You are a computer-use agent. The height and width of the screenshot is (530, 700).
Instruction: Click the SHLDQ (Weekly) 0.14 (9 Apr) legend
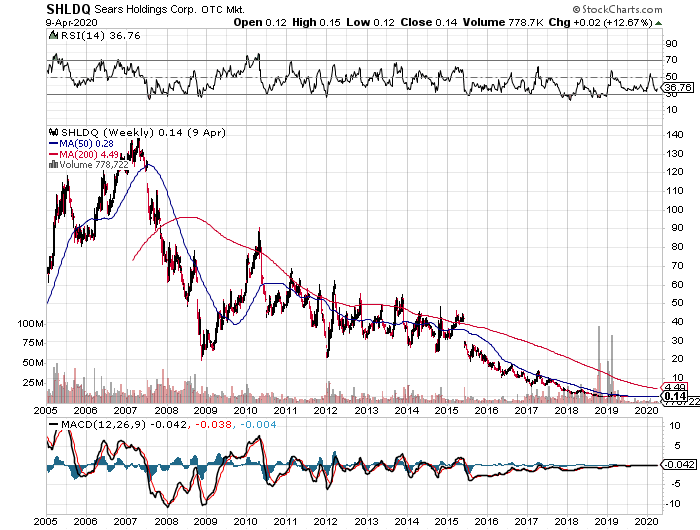(x=143, y=133)
